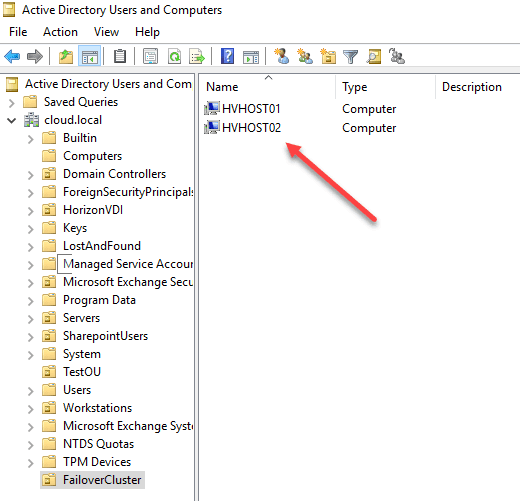
Task: Click the Export List toolbar icon
Action: (197, 56)
